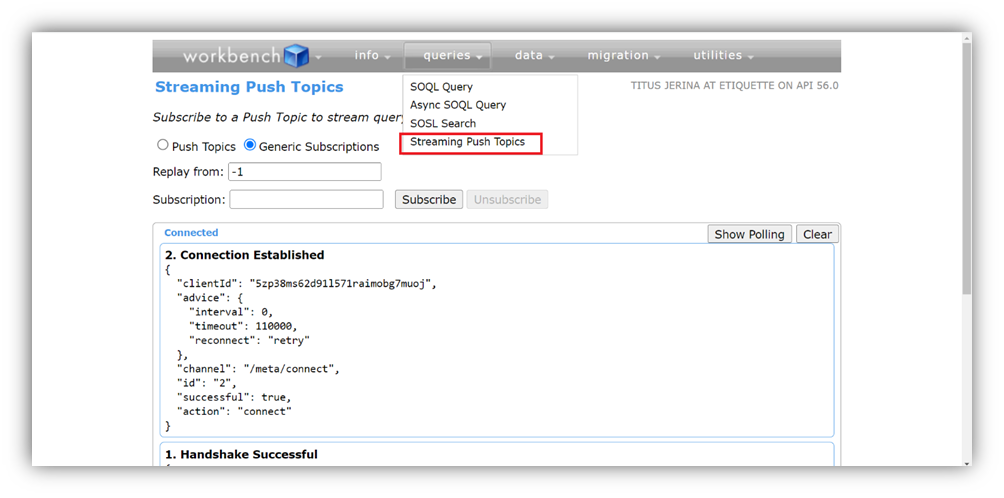Click the Subscribe button
The height and width of the screenshot is (498, 1004).
(428, 200)
